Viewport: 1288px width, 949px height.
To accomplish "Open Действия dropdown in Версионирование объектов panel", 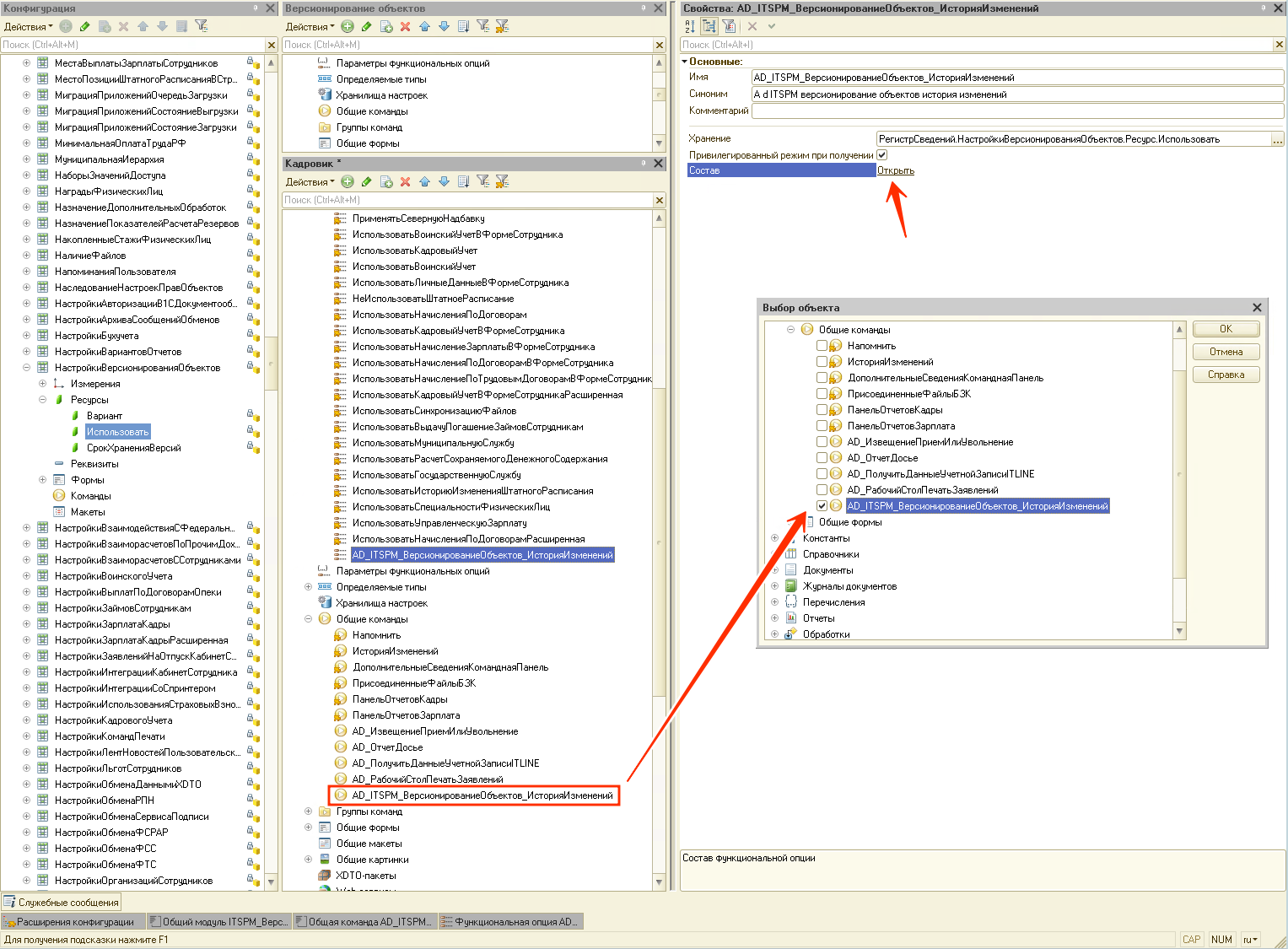I will click(x=310, y=26).
